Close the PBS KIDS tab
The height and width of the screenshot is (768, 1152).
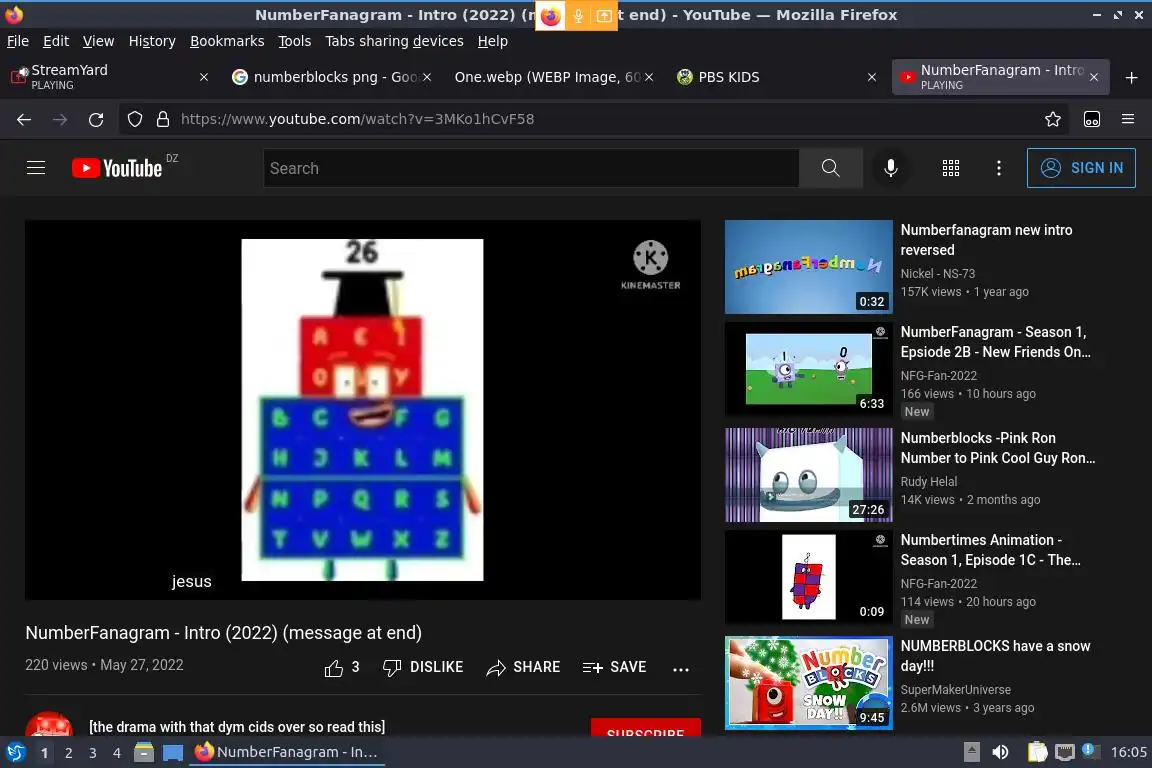(x=872, y=77)
